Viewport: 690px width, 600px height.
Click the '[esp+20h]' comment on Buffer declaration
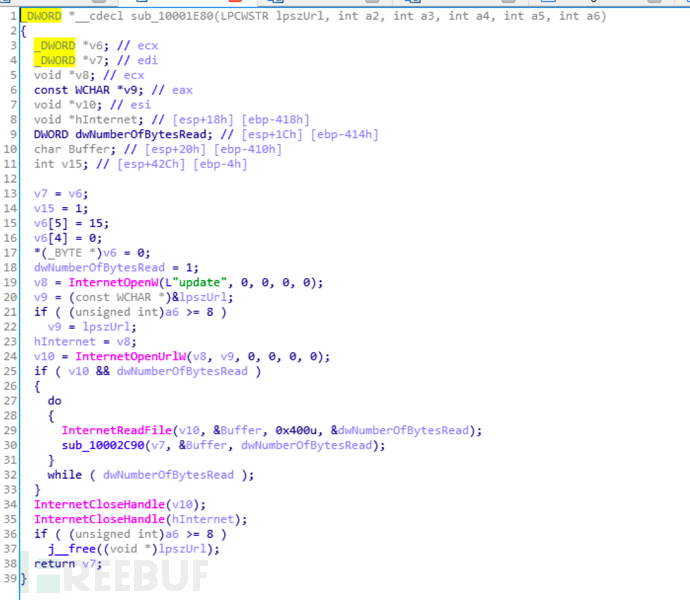pos(176,150)
